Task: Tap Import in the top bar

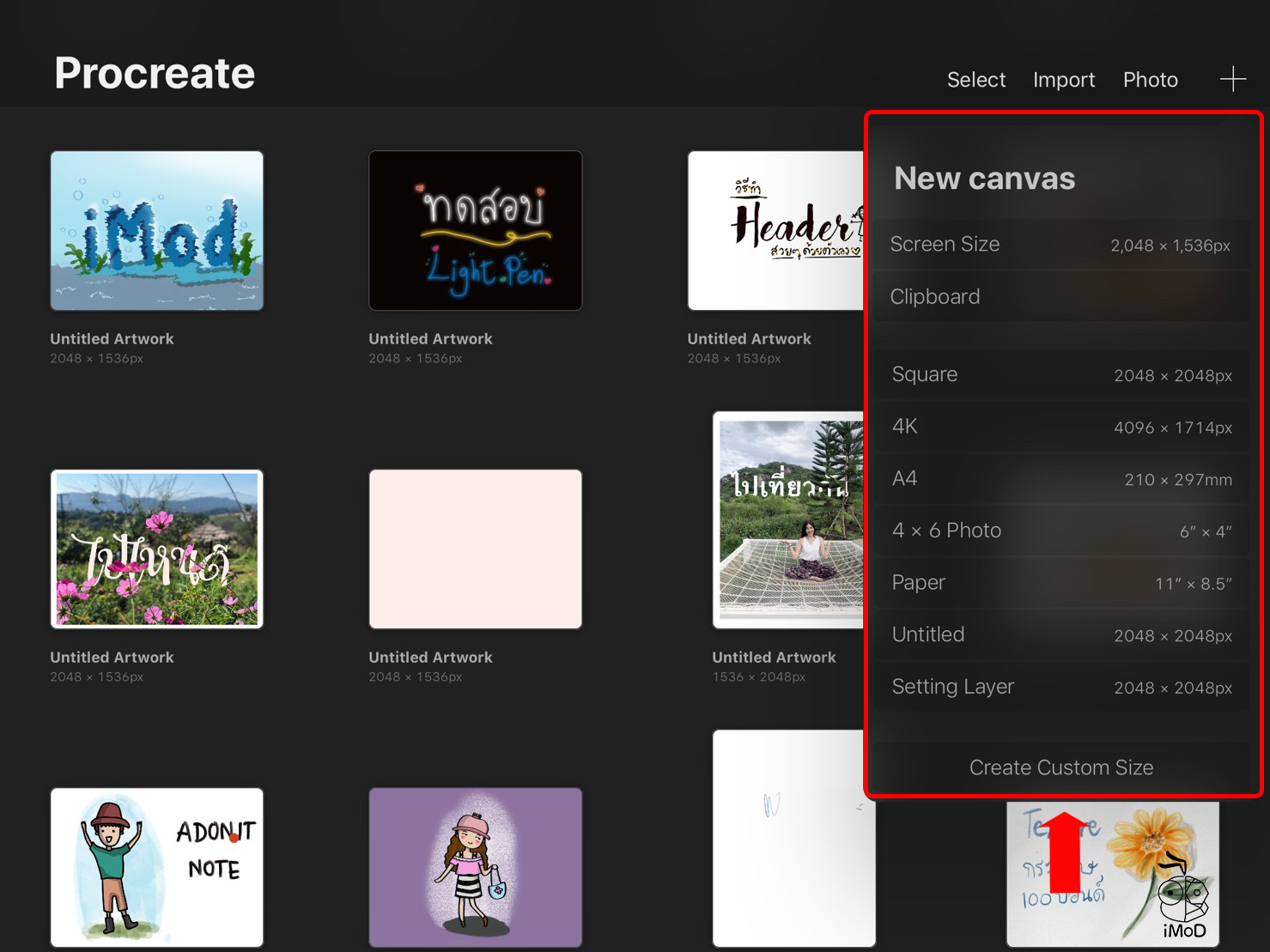Action: coord(1063,80)
